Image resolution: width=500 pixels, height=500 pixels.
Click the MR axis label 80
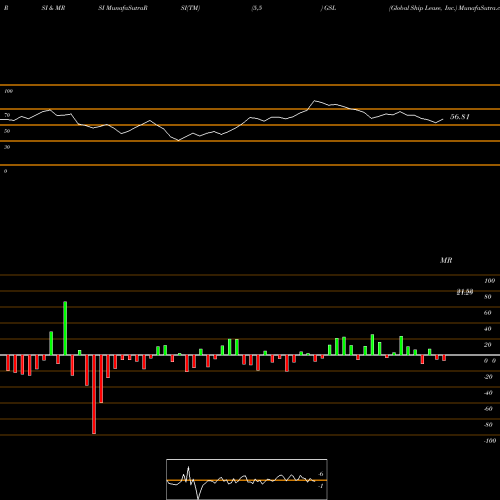click(488, 297)
